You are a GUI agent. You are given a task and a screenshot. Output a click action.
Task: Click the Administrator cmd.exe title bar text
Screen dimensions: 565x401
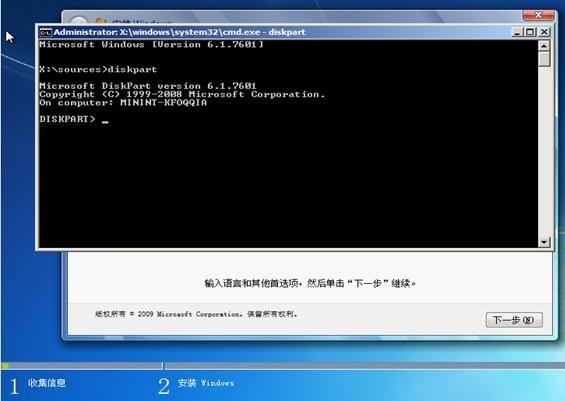(x=179, y=32)
